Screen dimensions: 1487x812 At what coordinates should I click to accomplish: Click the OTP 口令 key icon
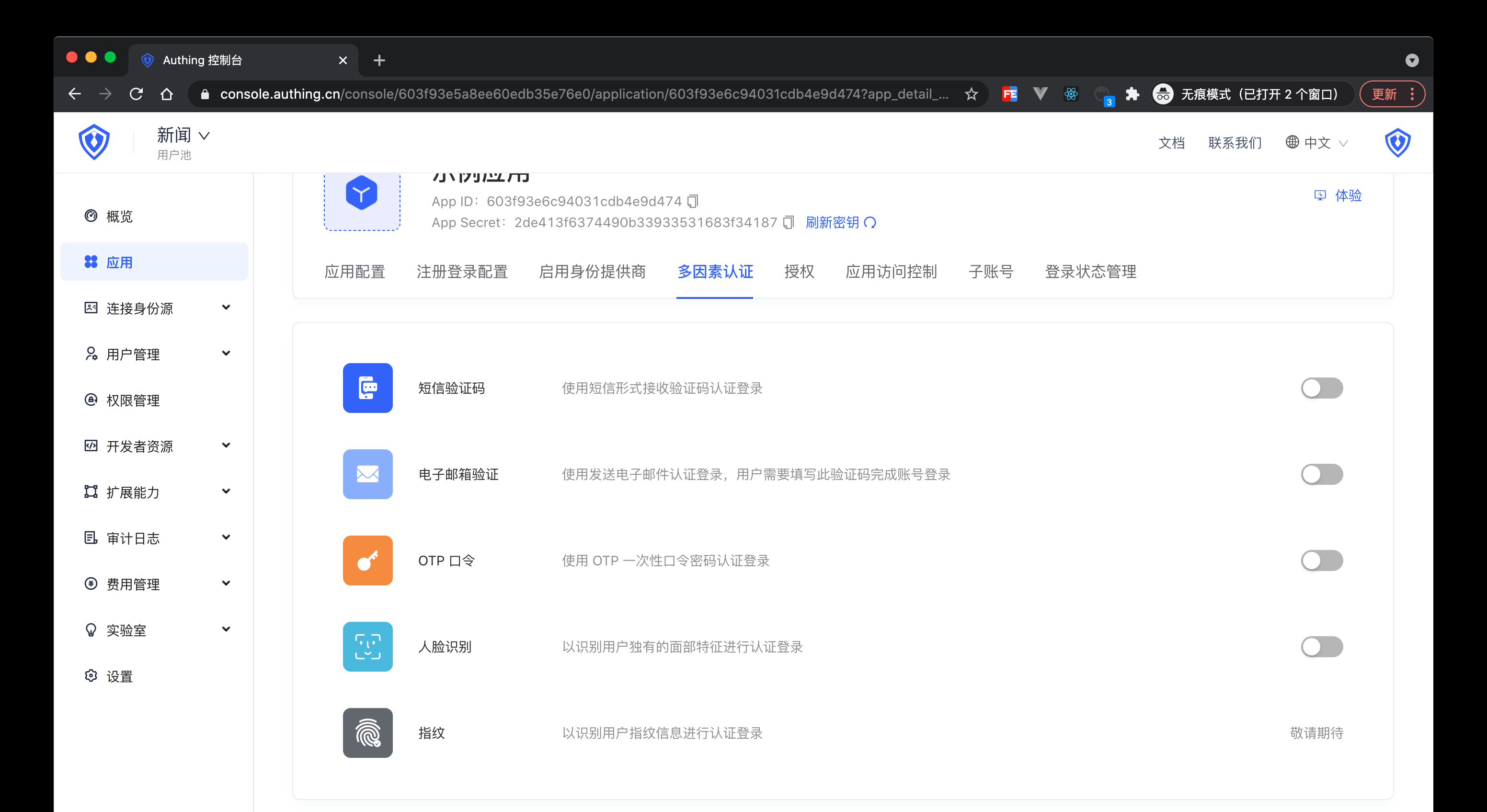pyautogui.click(x=368, y=560)
